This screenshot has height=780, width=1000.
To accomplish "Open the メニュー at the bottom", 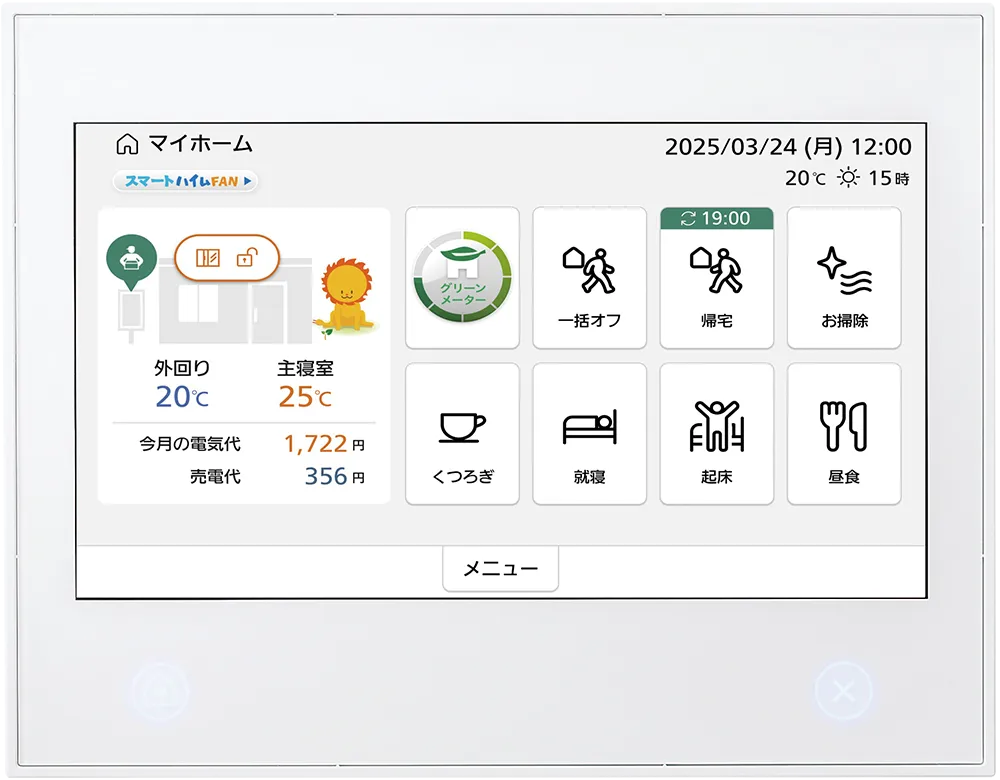I will click(500, 568).
